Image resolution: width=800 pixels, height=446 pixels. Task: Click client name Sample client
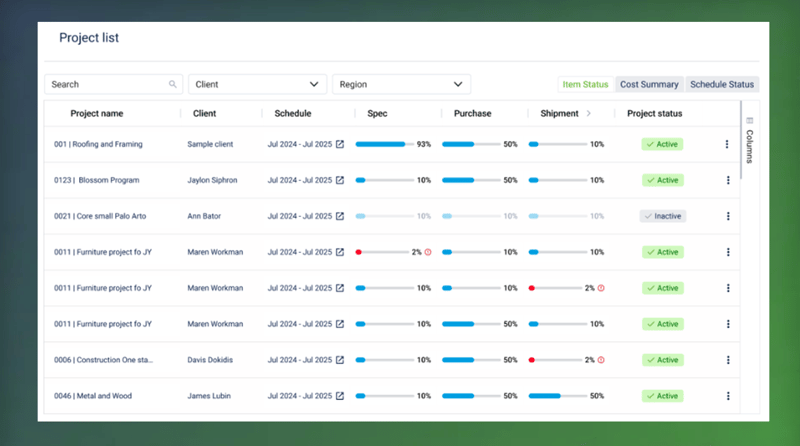click(x=210, y=144)
